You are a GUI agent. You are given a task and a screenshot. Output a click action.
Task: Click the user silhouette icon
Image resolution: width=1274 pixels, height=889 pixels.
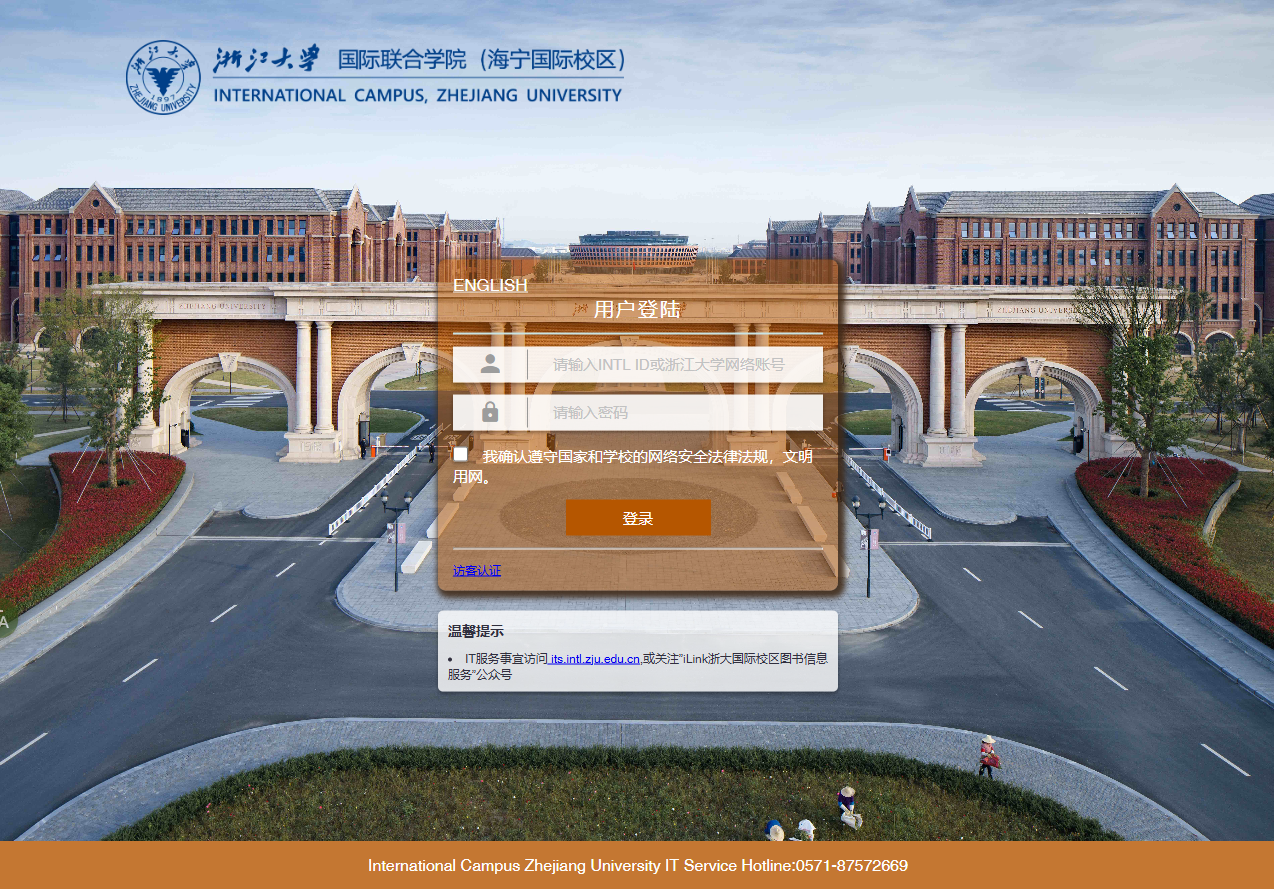click(490, 365)
